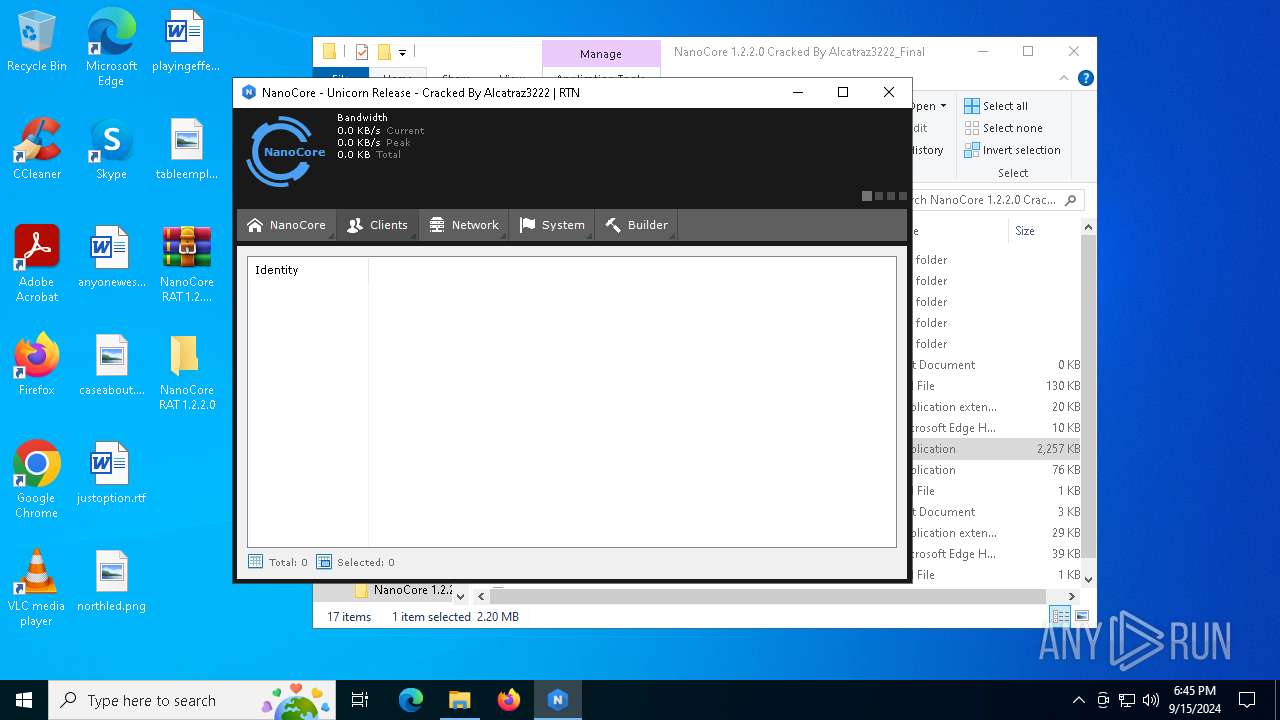1280x720 pixels.
Task: Click the Open dropdown arrow in ribbon
Action: click(x=943, y=106)
